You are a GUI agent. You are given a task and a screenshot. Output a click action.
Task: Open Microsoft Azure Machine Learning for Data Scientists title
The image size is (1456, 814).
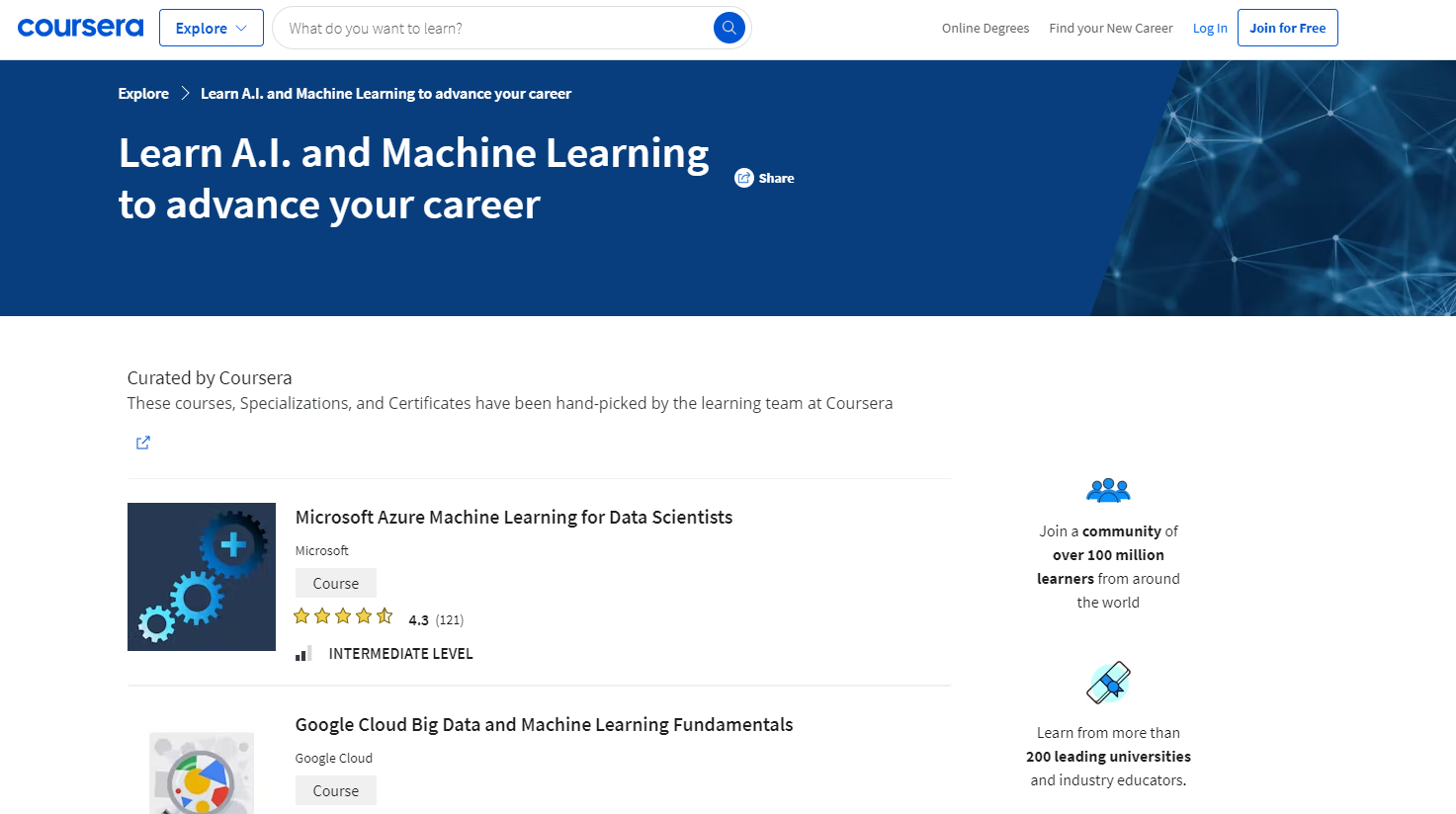pos(514,517)
